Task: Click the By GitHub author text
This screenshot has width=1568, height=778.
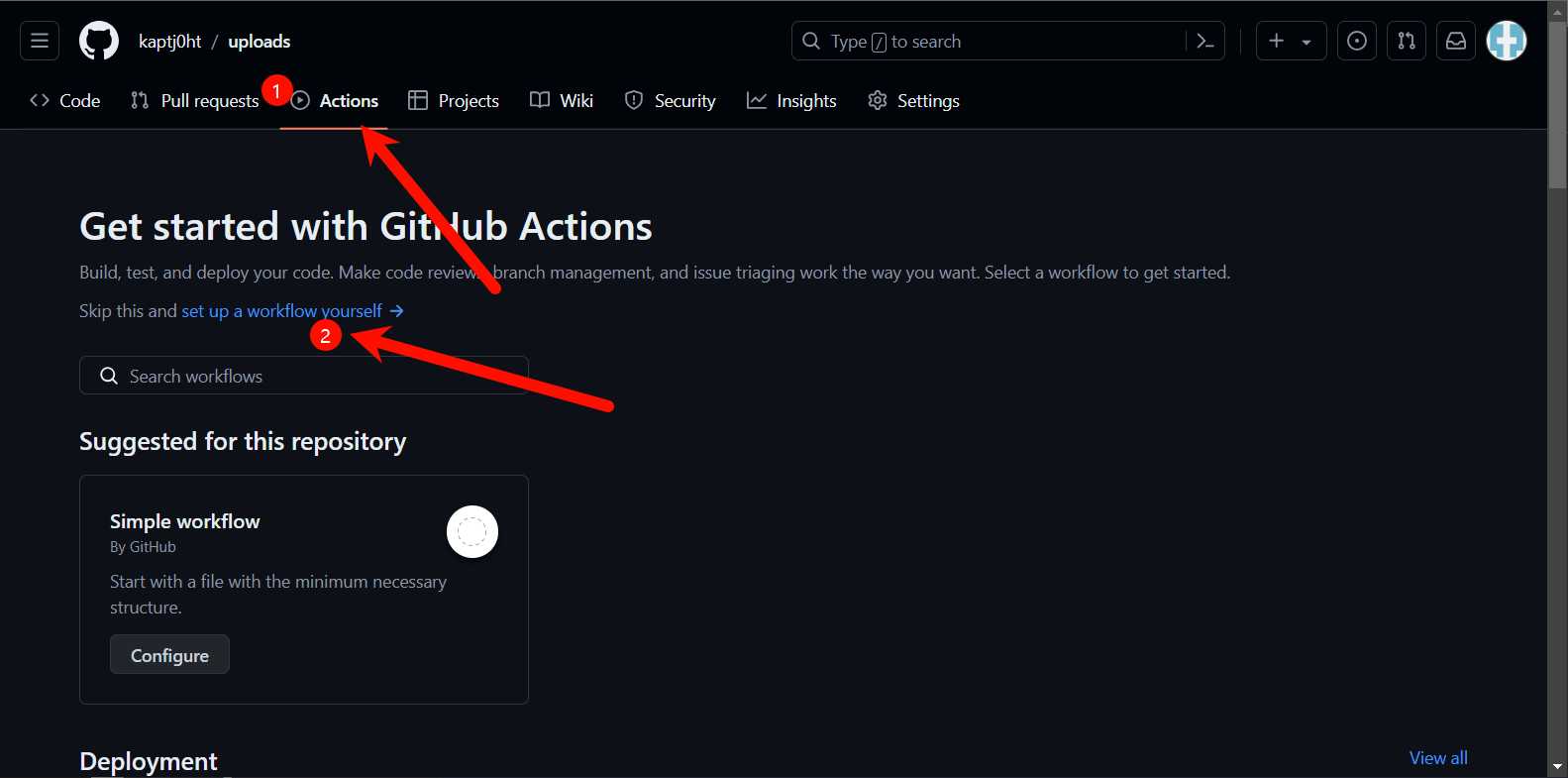Action: click(x=143, y=547)
